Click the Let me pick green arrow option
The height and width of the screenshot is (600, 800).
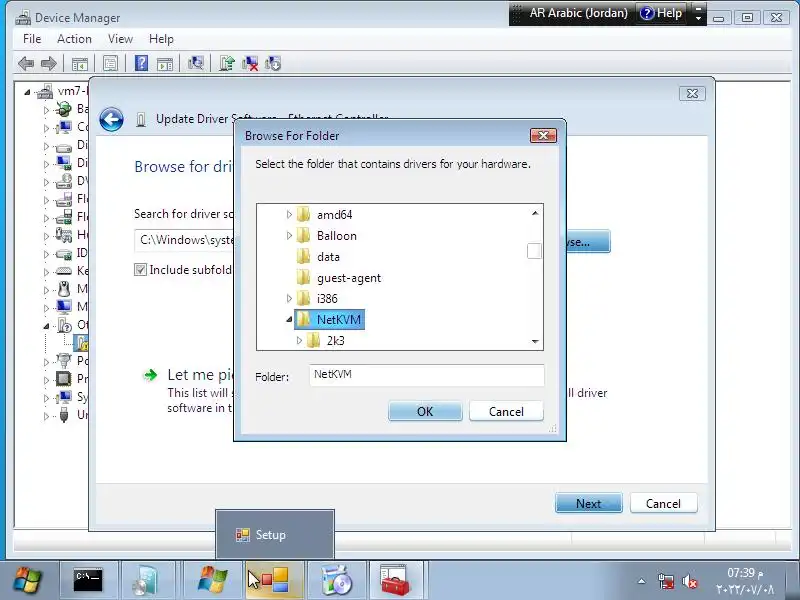click(x=150, y=376)
